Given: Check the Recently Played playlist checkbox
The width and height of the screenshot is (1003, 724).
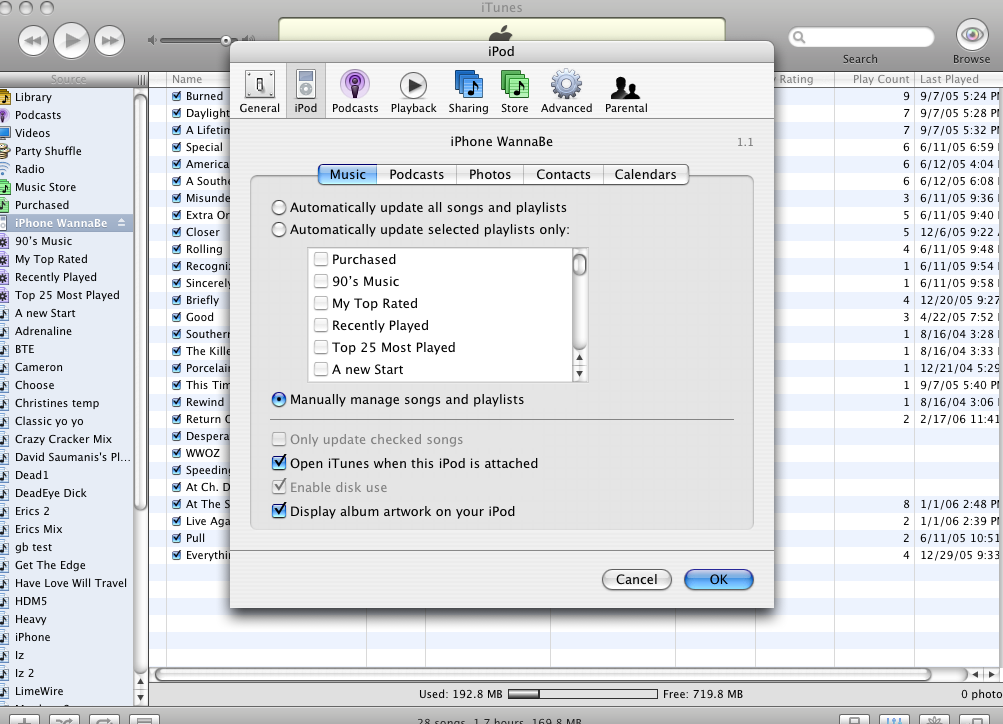Looking at the screenshot, I should tap(321, 325).
